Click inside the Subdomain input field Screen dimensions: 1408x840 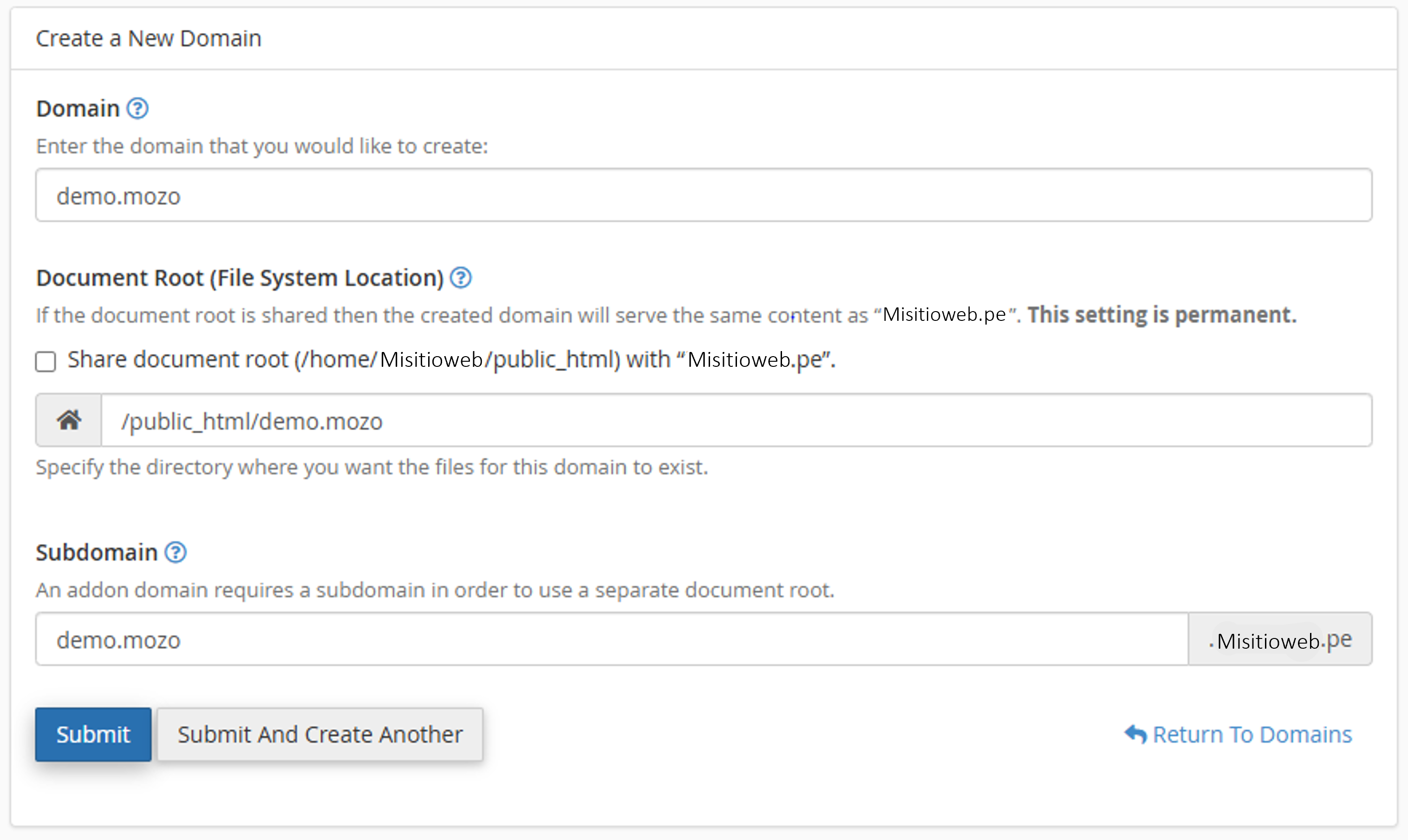pos(611,639)
